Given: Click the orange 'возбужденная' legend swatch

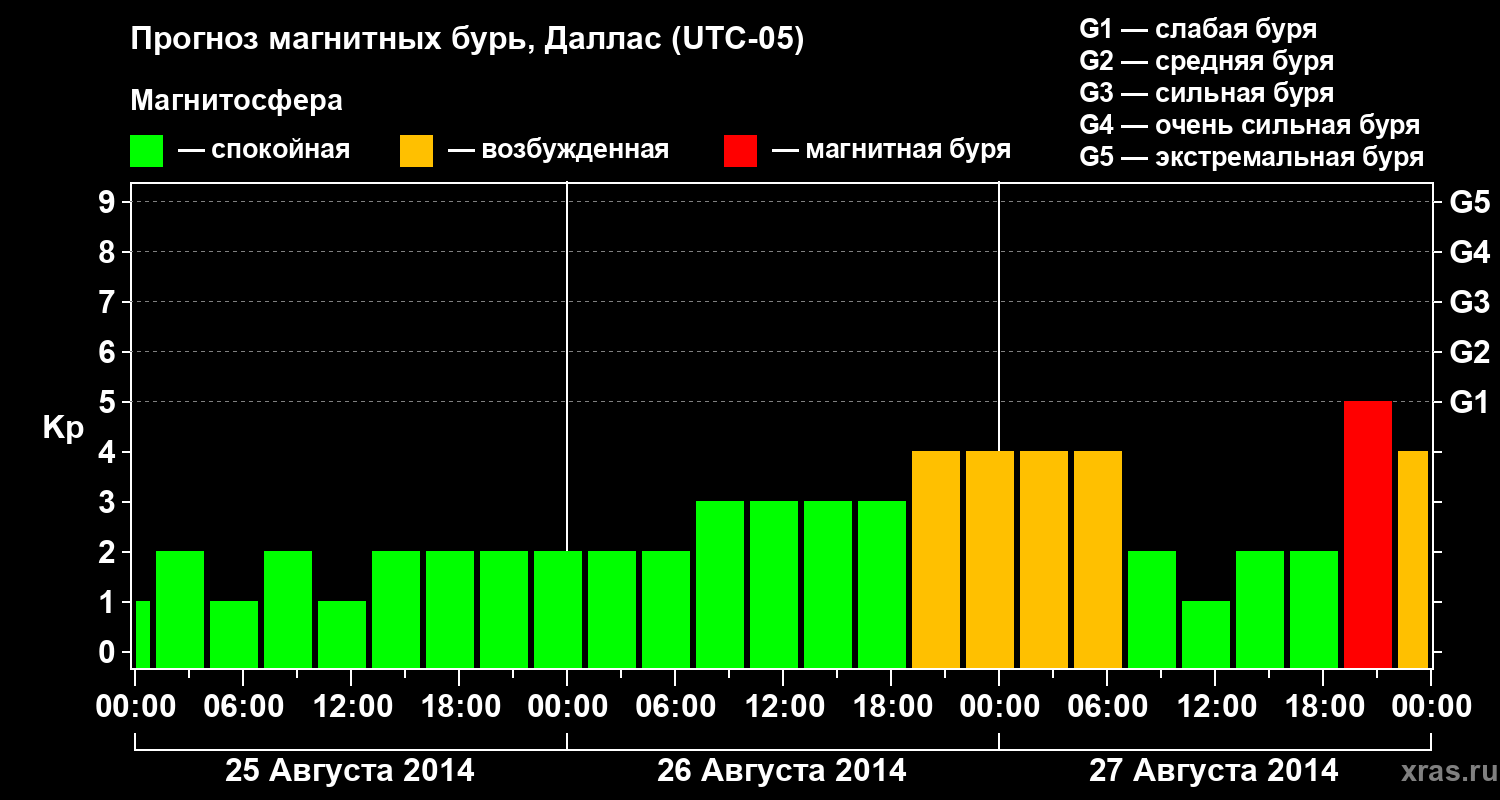Looking at the screenshot, I should coord(416,151).
